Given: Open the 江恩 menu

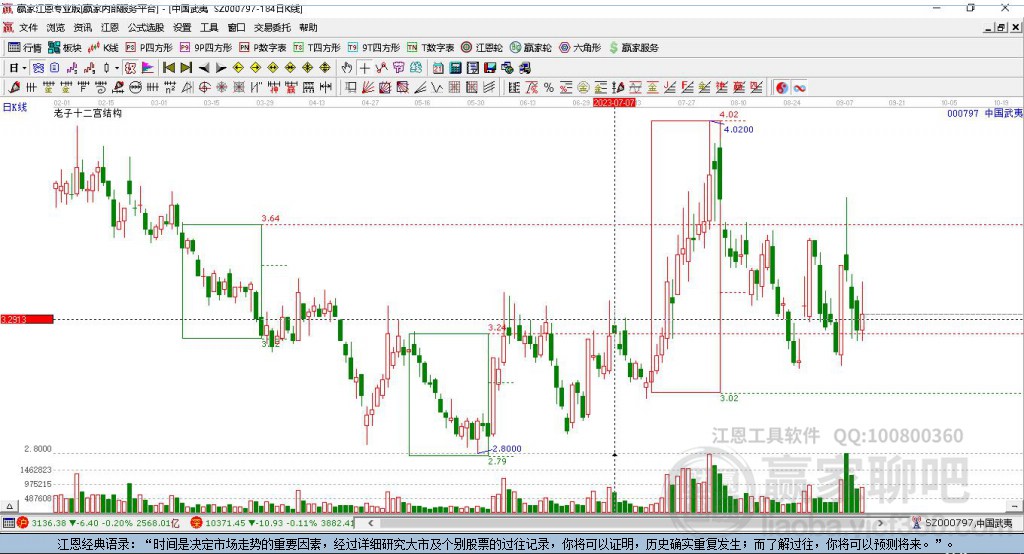Looking at the screenshot, I should click(x=110, y=27).
